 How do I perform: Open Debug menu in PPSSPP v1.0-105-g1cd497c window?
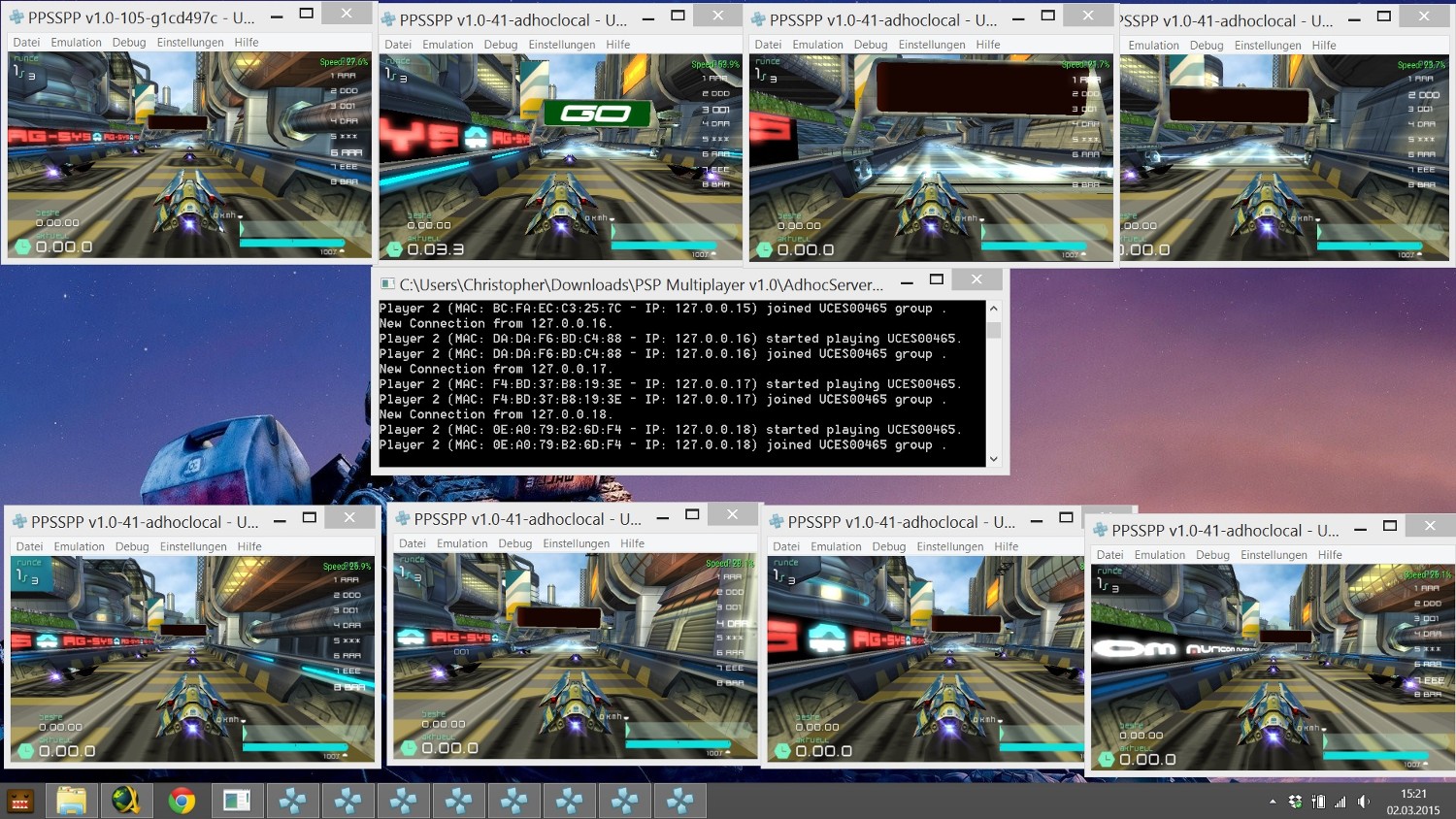(x=129, y=43)
